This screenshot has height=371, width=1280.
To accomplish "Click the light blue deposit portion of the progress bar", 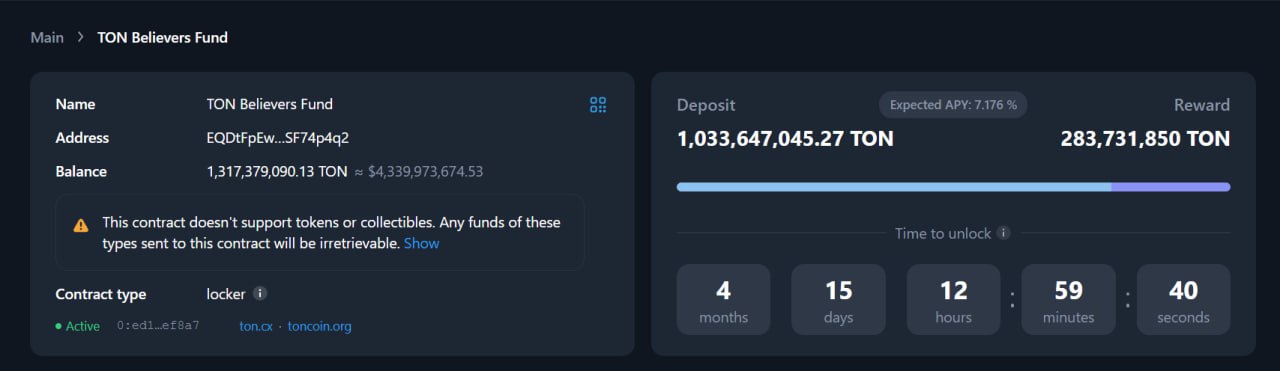I will pos(894,187).
